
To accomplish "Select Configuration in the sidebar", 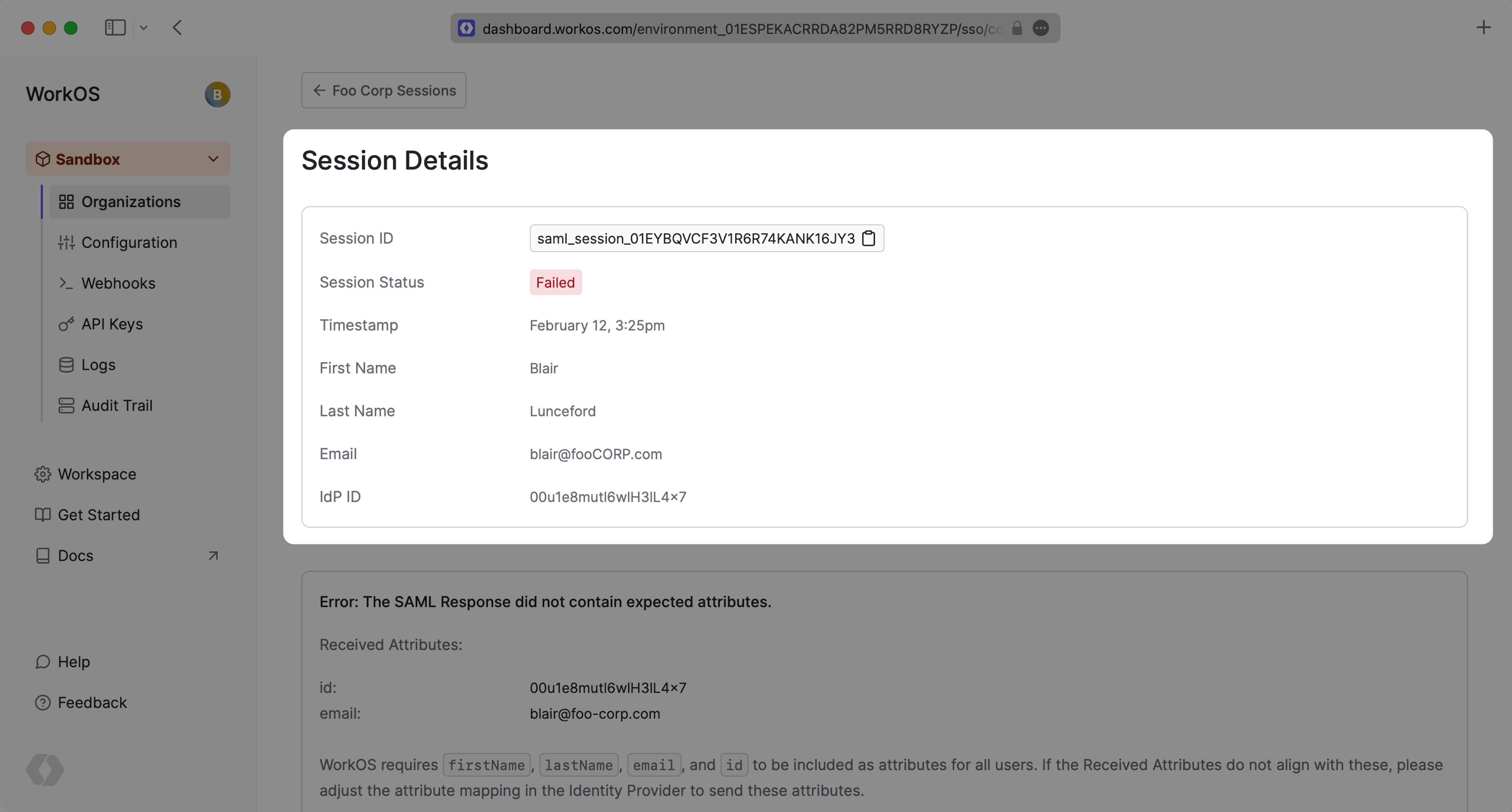I will (x=129, y=243).
